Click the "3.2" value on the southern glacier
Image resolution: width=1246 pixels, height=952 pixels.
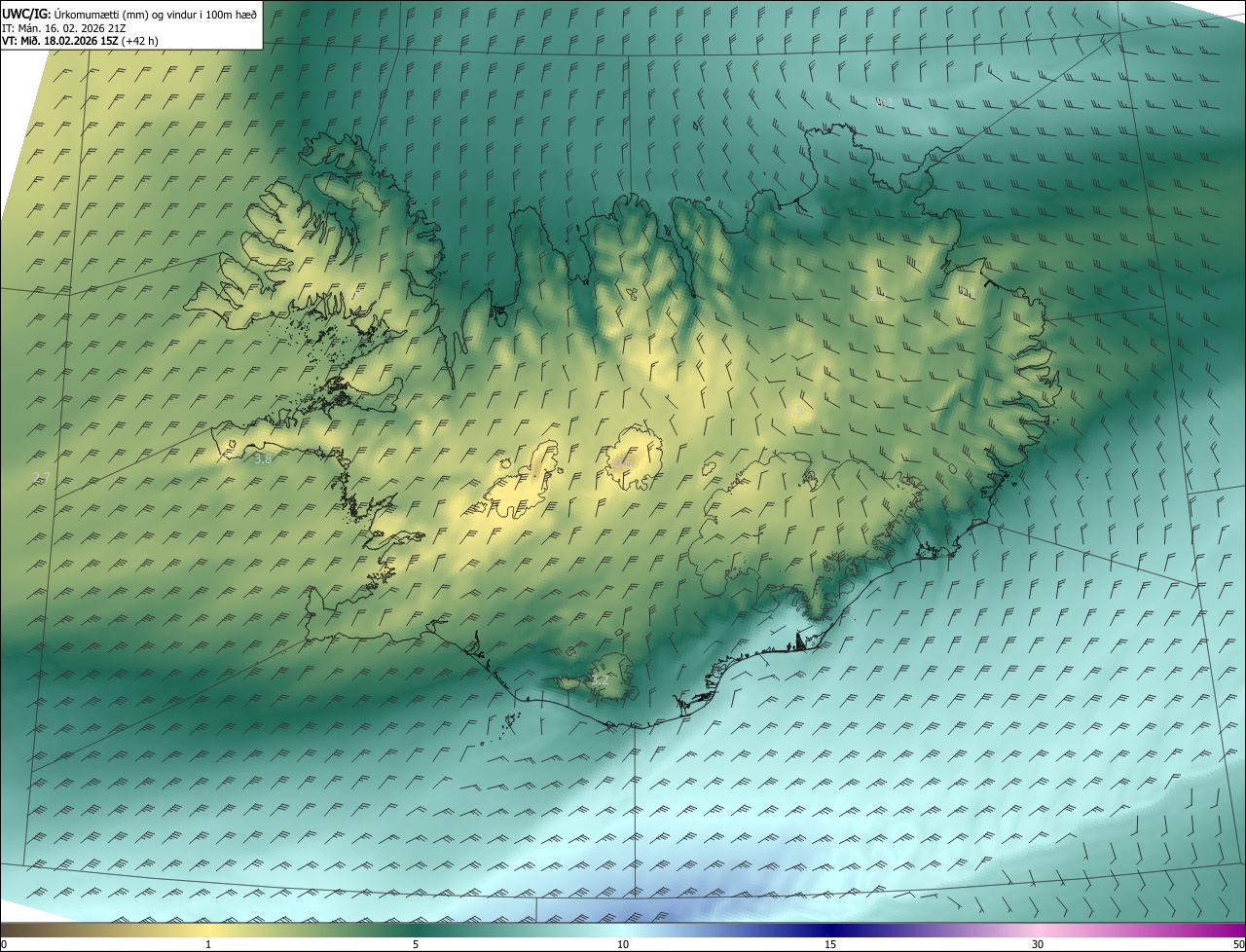click(599, 681)
